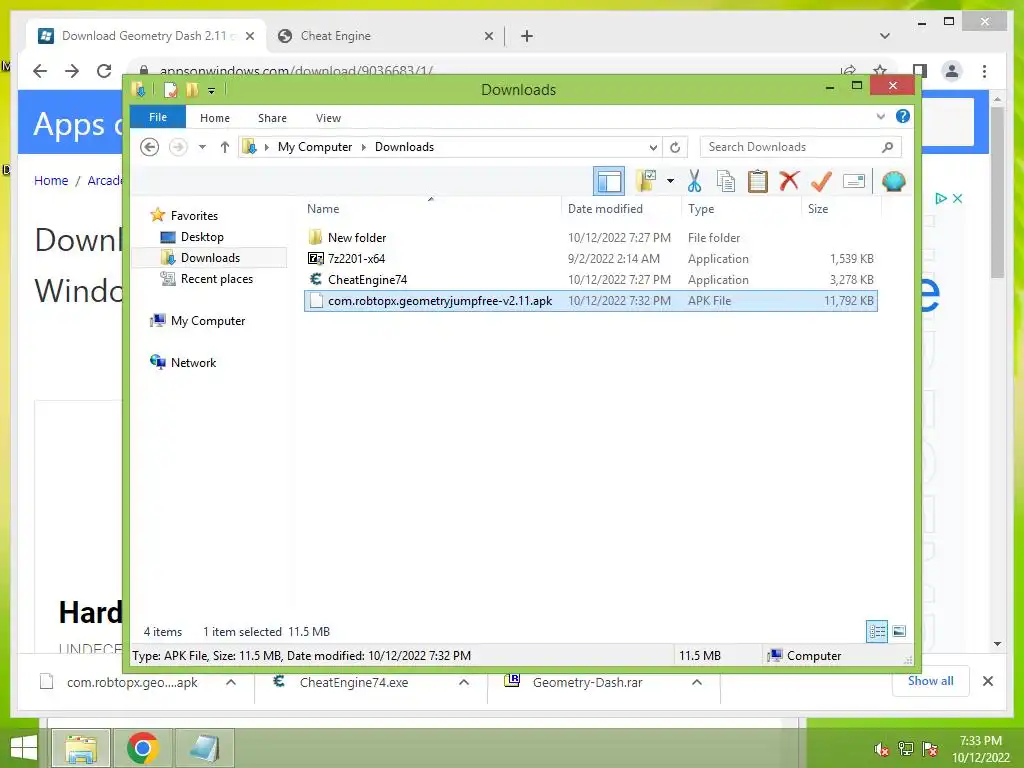Open the File tab in Explorer
This screenshot has height=768, width=1024.
[158, 117]
